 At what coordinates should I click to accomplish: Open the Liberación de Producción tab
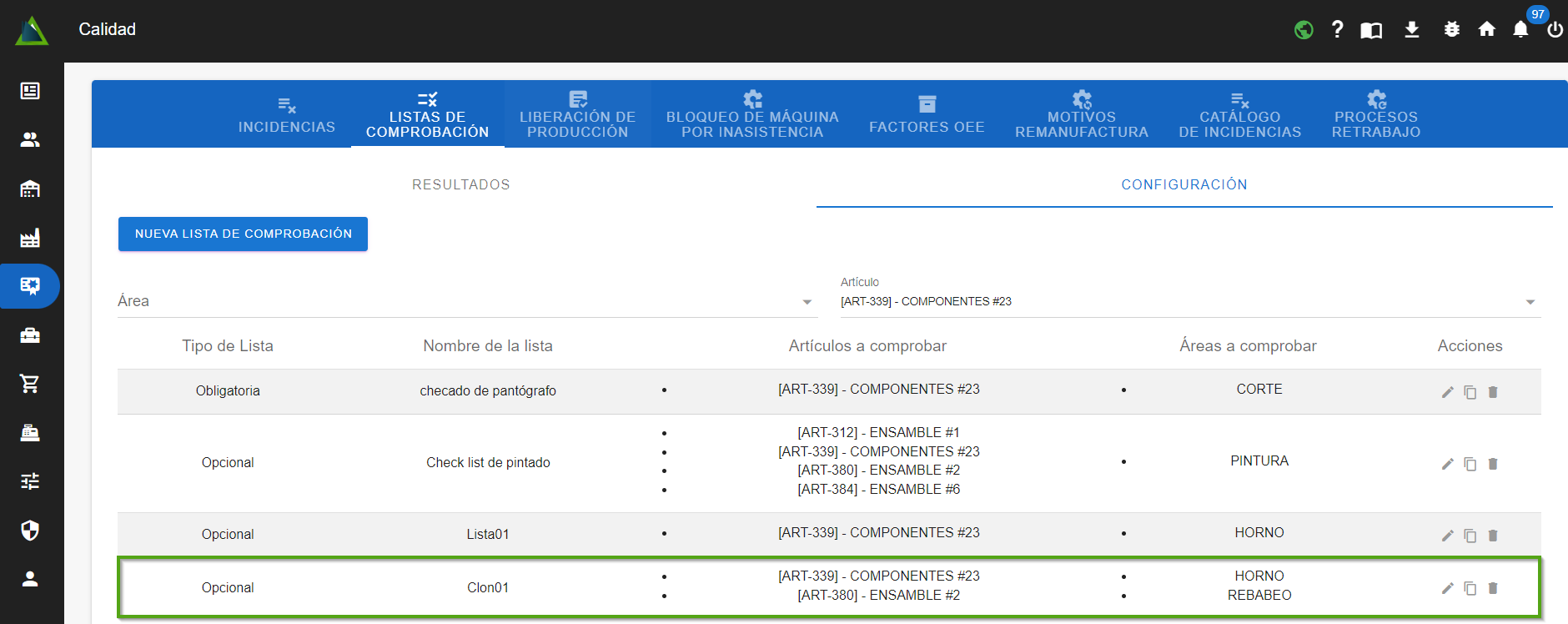[577, 115]
